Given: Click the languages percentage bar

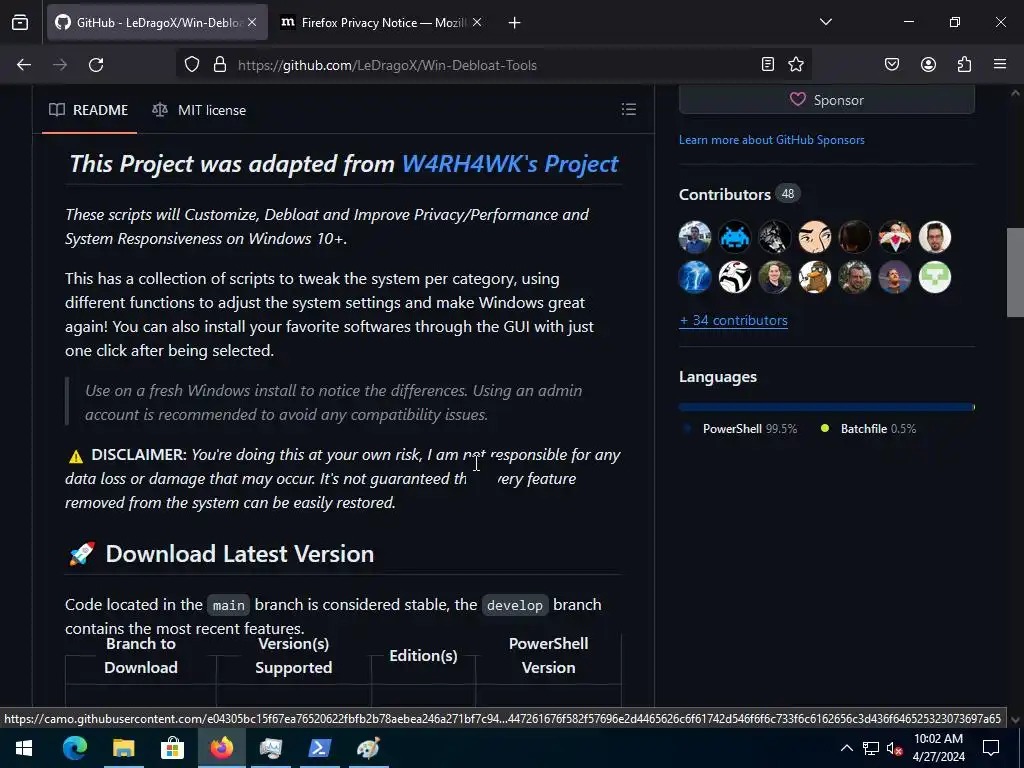Looking at the screenshot, I should [827, 407].
